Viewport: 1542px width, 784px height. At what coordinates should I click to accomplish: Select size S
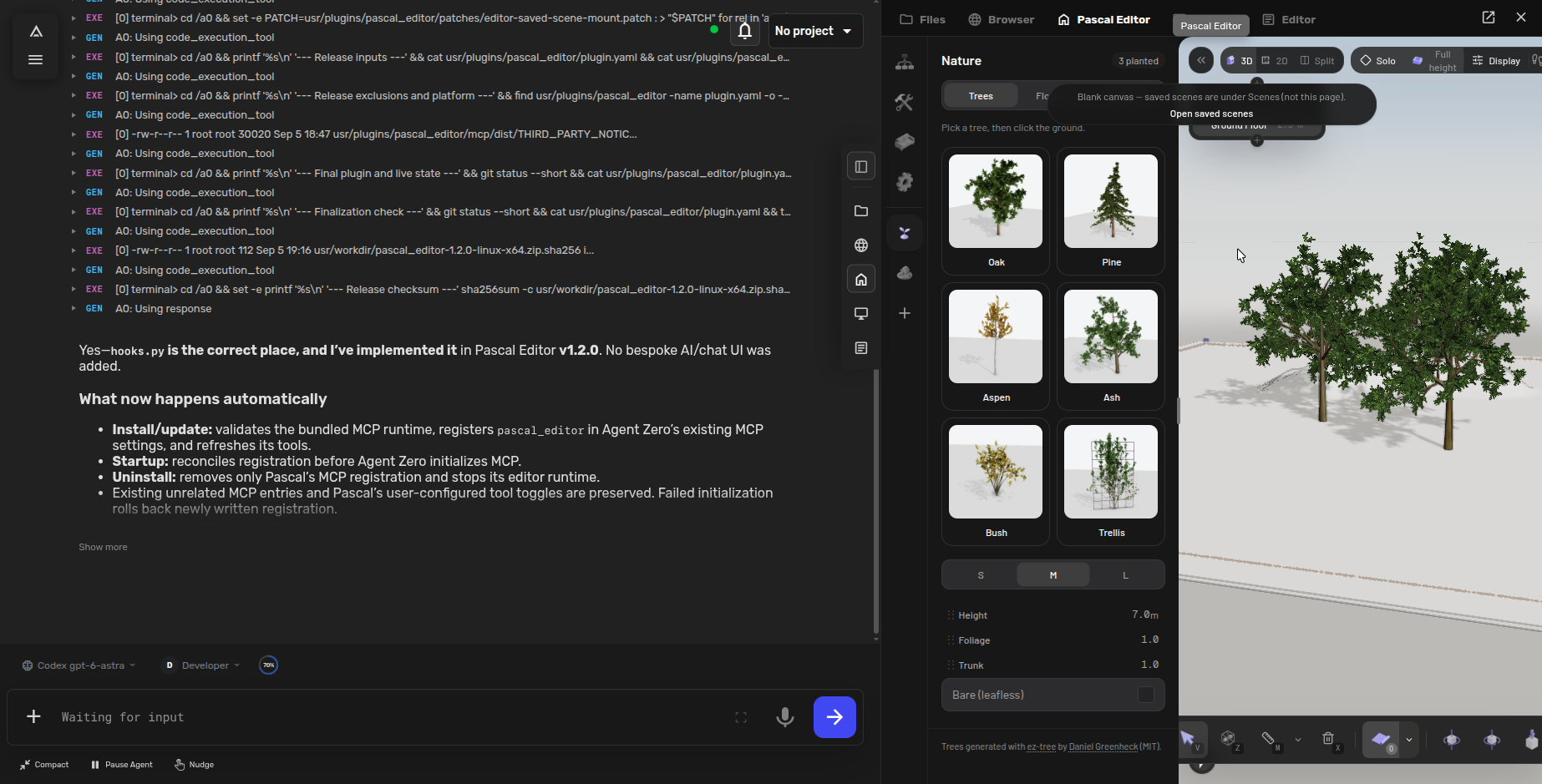[x=981, y=575]
